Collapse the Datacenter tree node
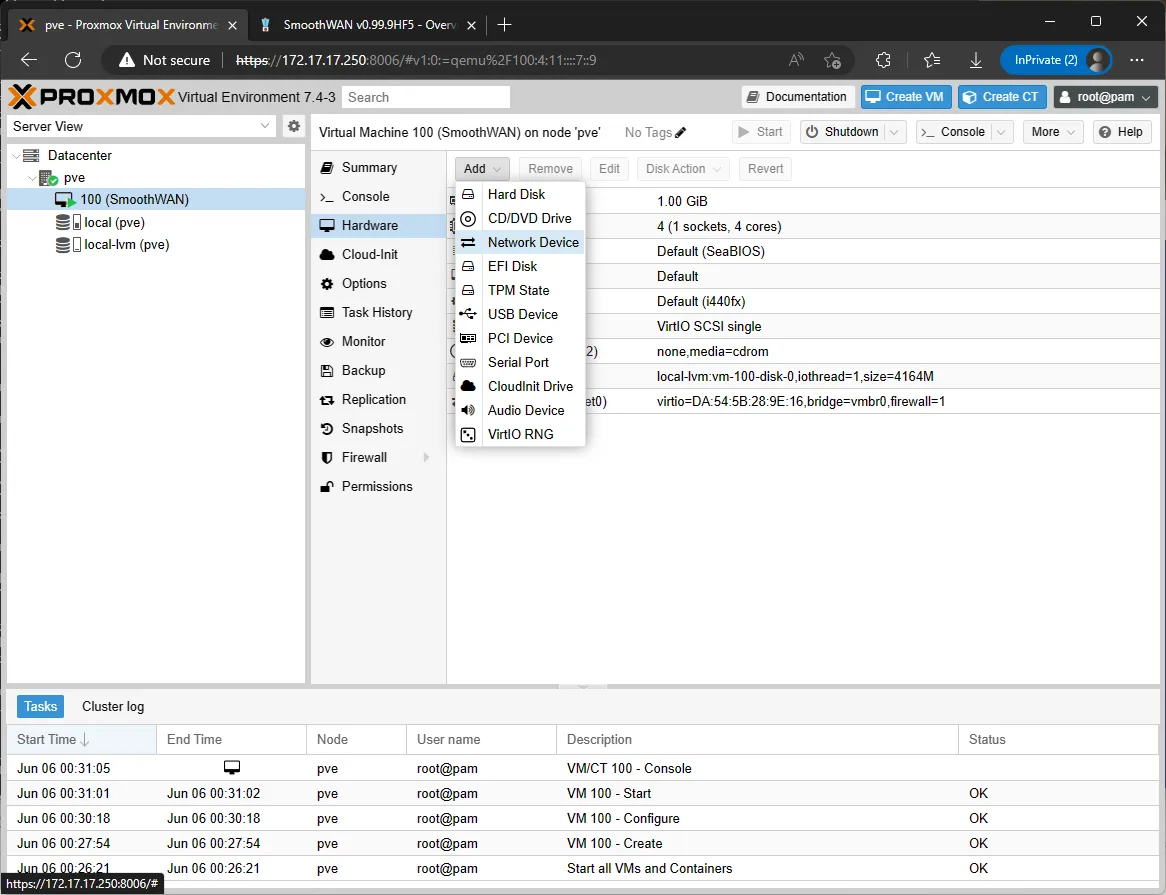1166x895 pixels. [x=16, y=155]
